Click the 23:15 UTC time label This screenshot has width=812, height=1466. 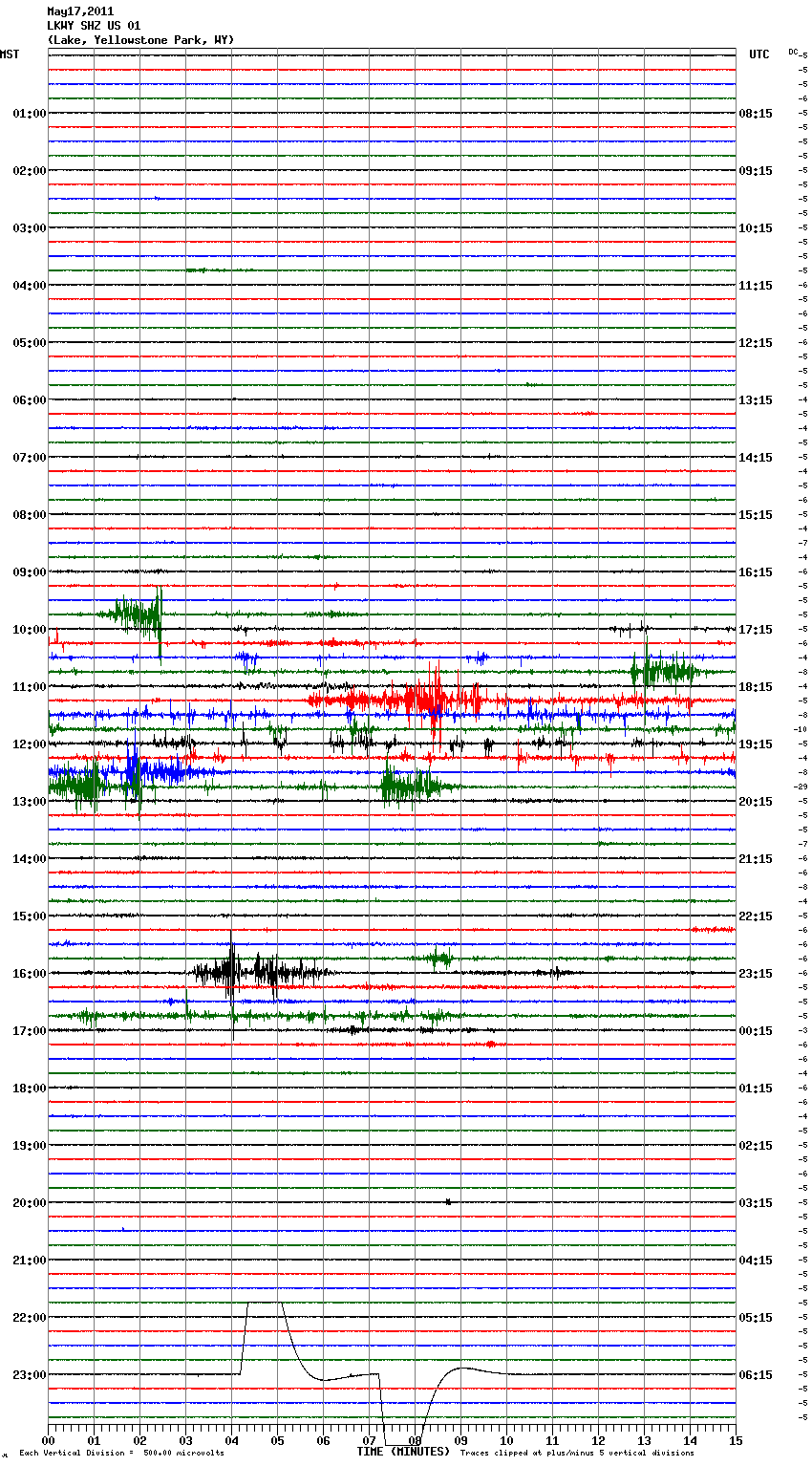756,974
